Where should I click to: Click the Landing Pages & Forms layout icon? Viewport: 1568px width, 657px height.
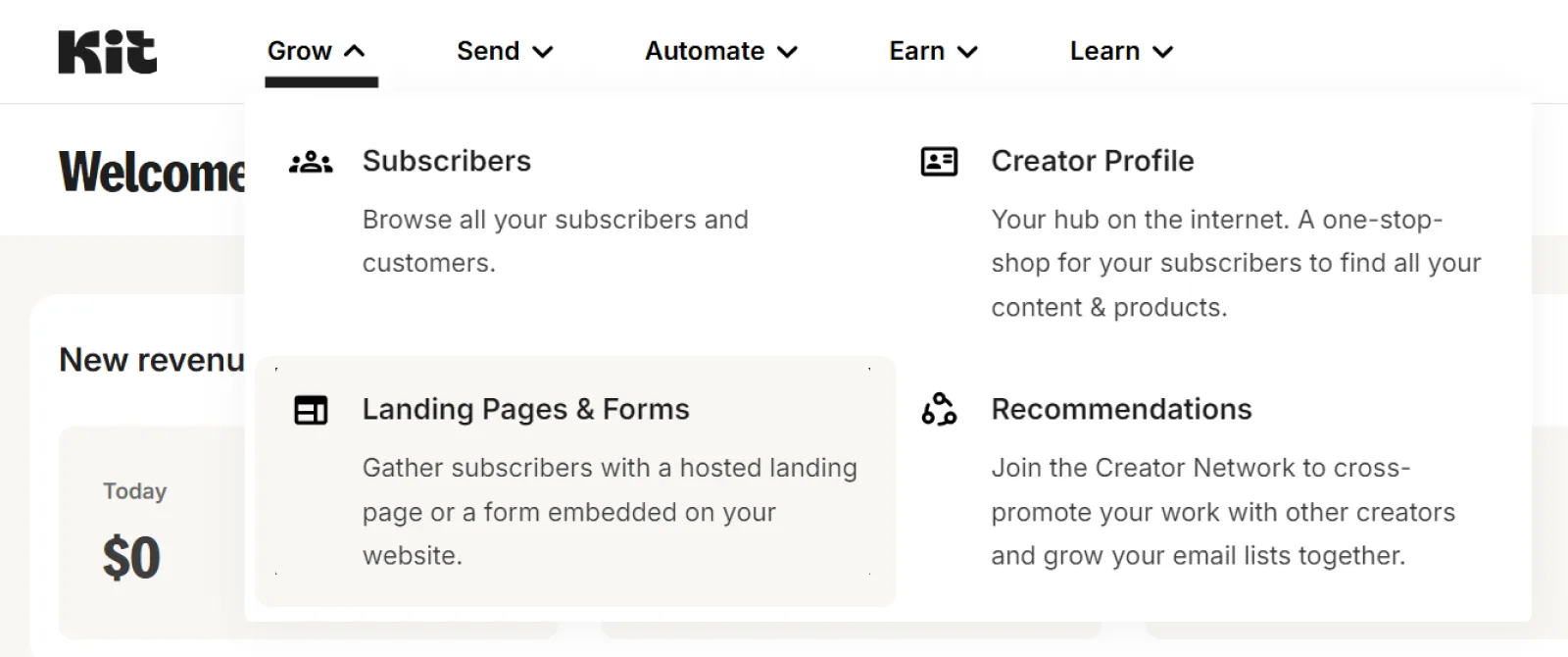click(311, 410)
